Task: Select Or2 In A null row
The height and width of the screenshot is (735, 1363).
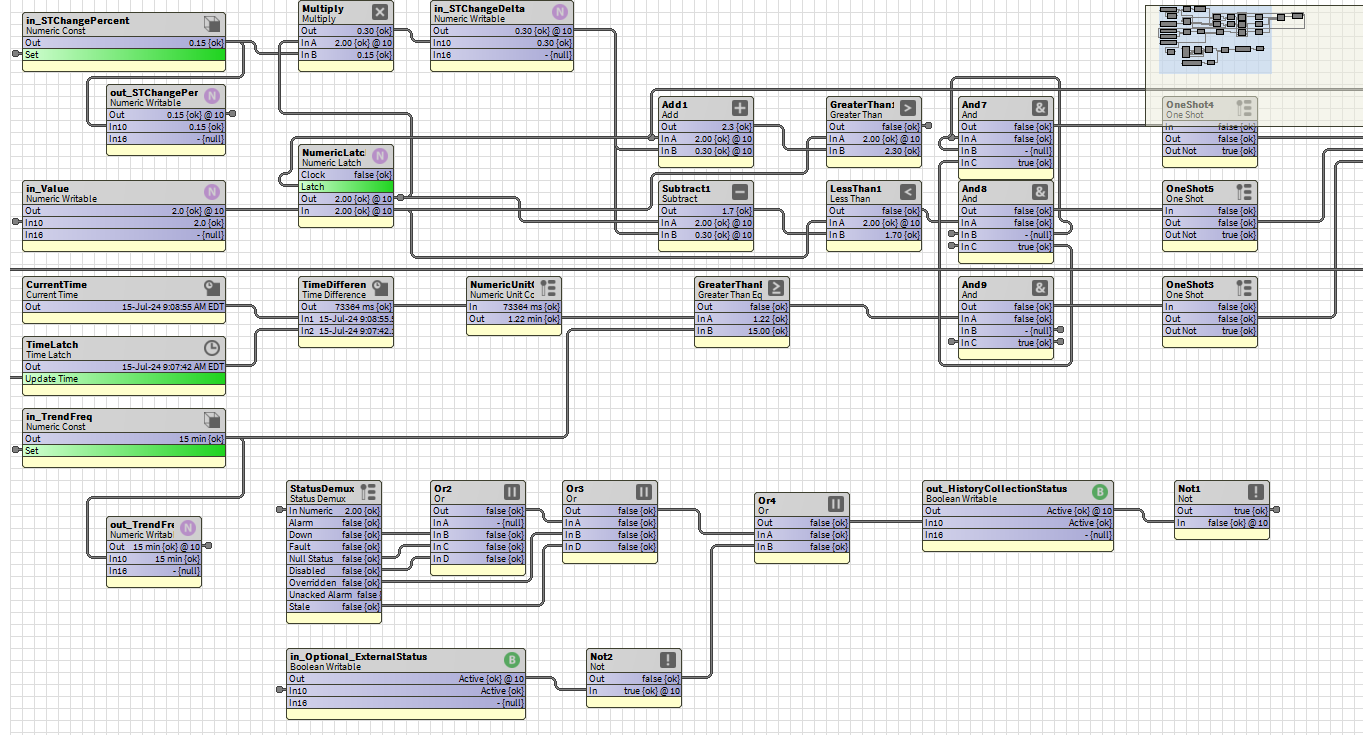Action: (478, 523)
